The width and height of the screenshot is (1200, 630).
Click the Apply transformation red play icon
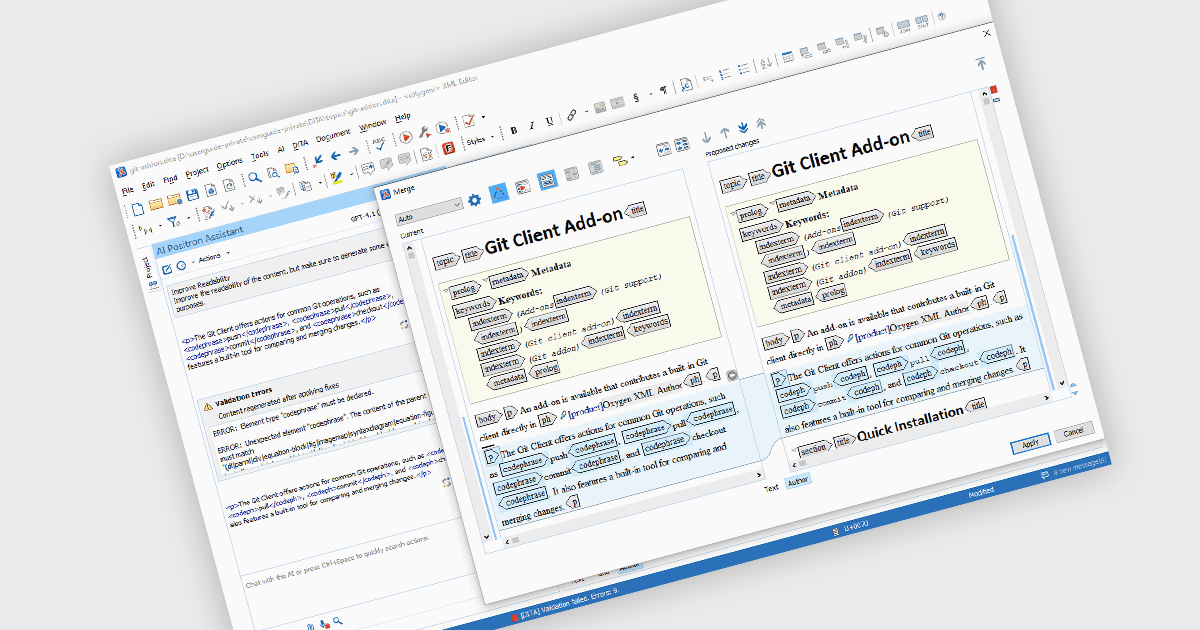click(x=407, y=137)
